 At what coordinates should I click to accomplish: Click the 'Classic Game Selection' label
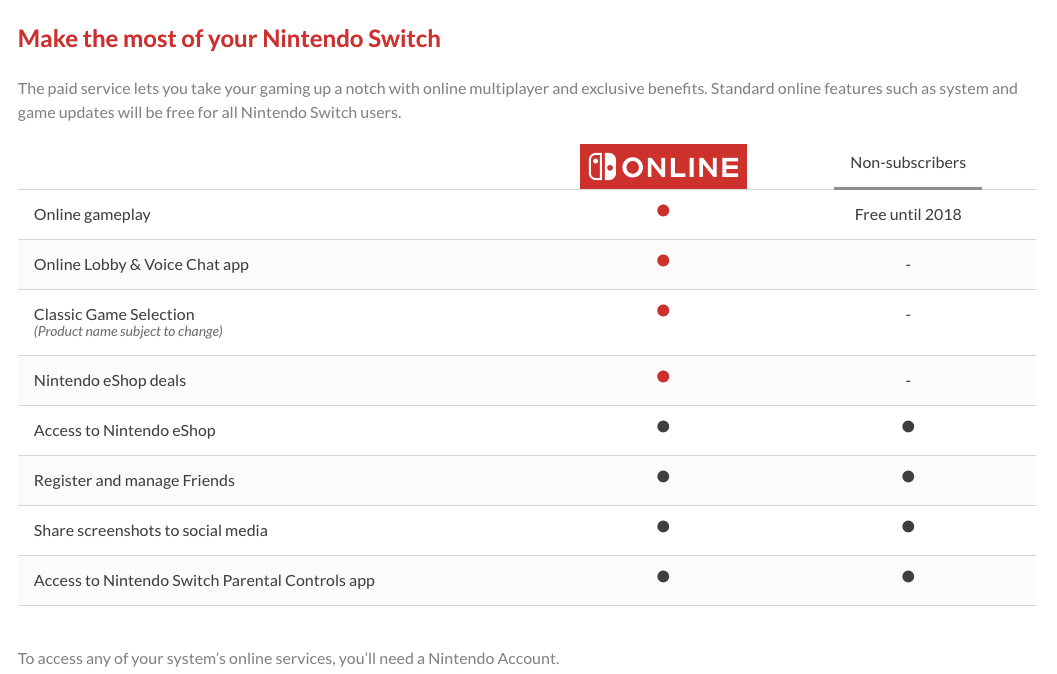point(114,314)
